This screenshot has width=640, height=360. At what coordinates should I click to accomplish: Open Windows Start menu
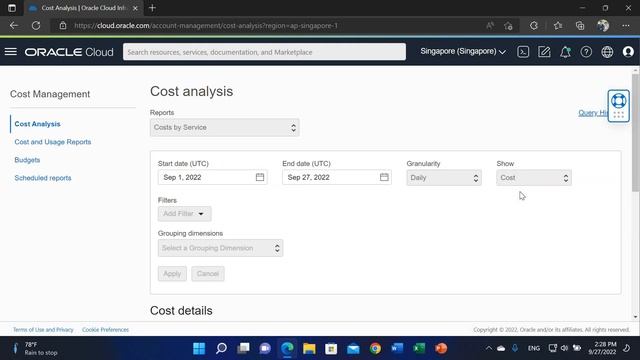[x=199, y=348]
